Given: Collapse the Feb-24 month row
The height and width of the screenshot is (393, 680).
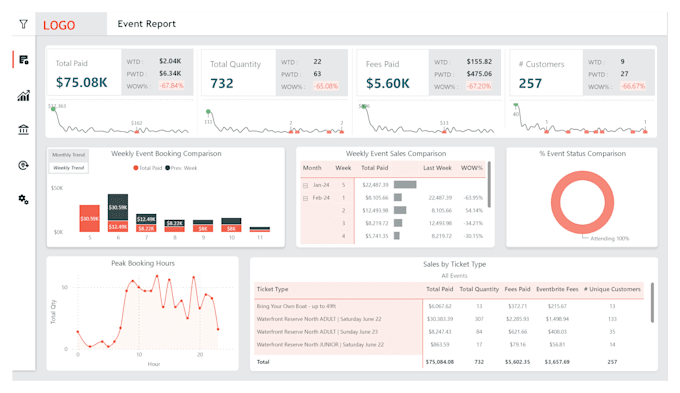Looking at the screenshot, I should click(305, 198).
